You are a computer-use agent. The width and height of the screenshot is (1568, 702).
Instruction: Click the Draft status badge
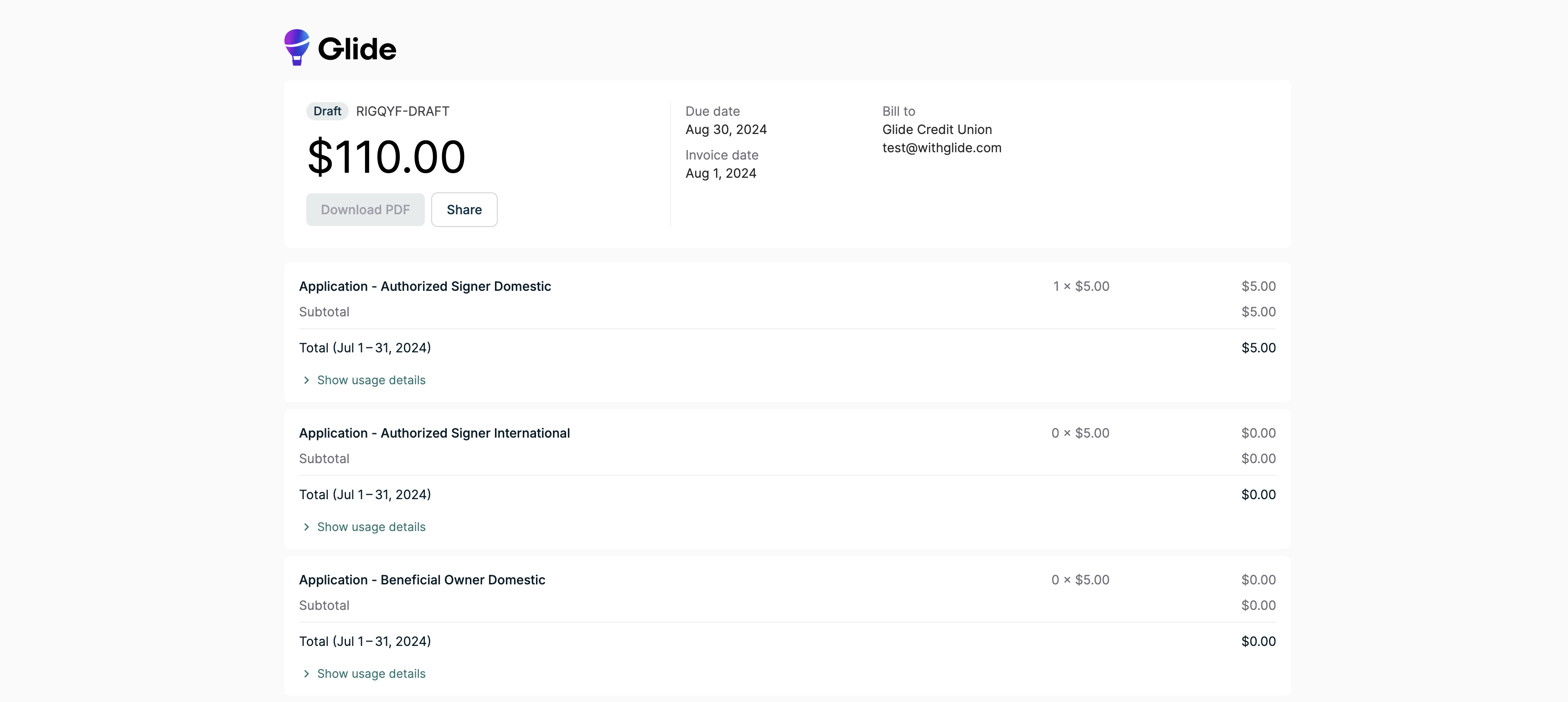pyautogui.click(x=327, y=111)
